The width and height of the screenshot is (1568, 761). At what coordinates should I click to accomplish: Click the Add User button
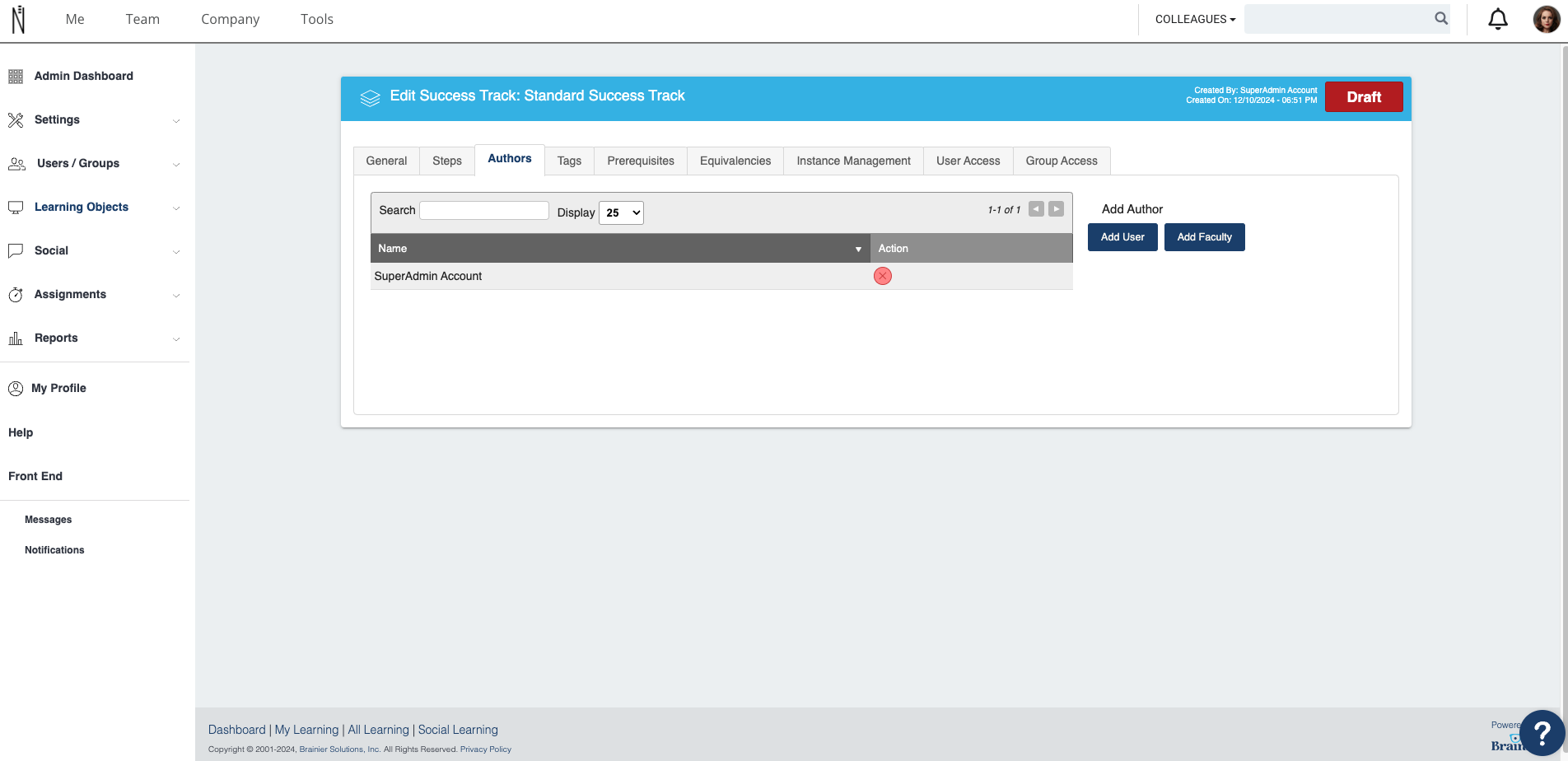click(x=1122, y=237)
